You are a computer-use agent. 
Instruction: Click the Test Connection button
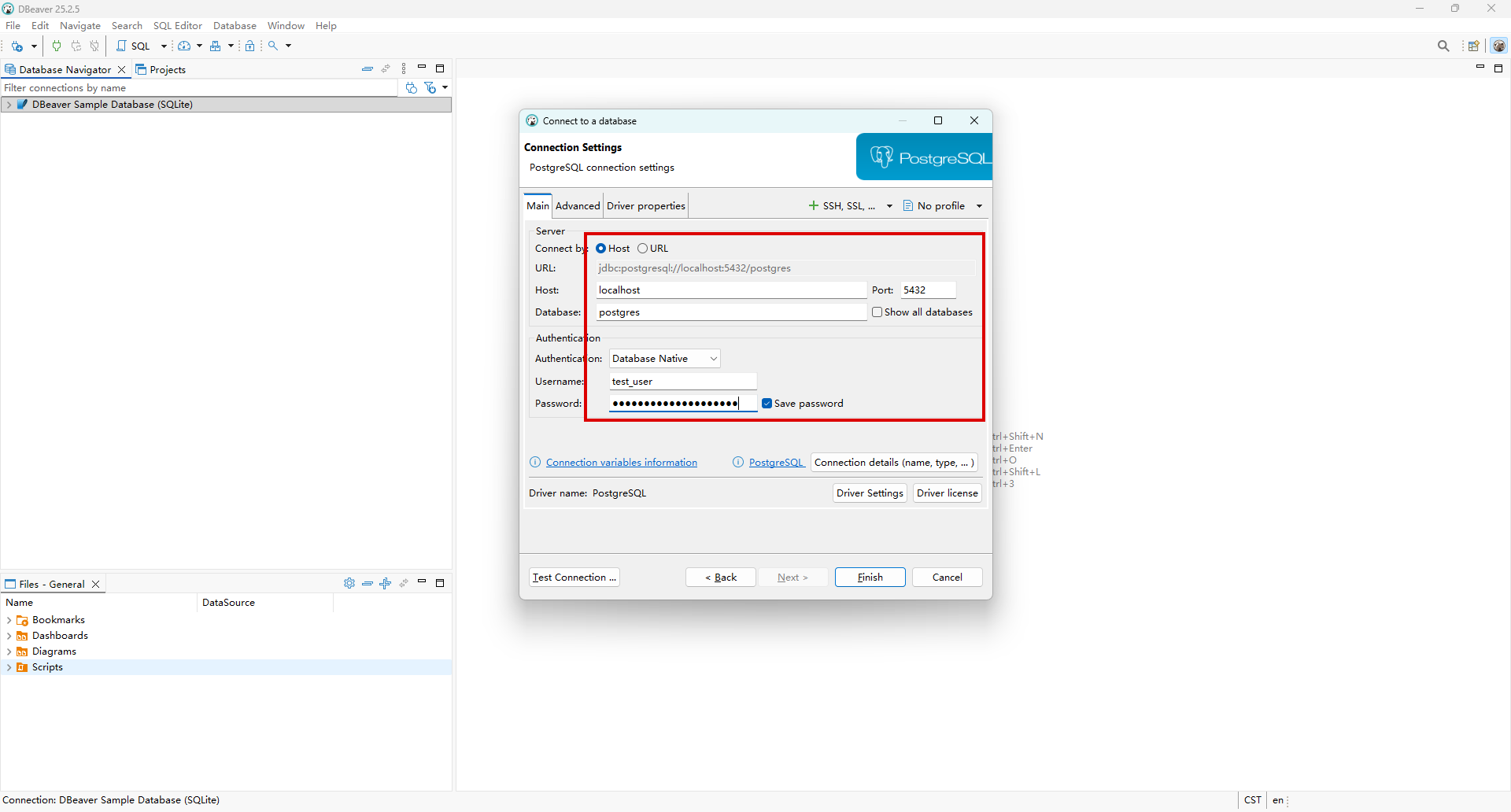tap(574, 577)
